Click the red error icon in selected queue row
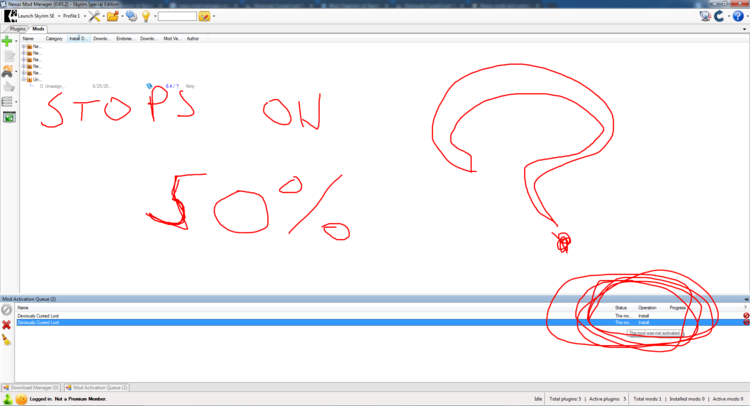 pos(746,322)
